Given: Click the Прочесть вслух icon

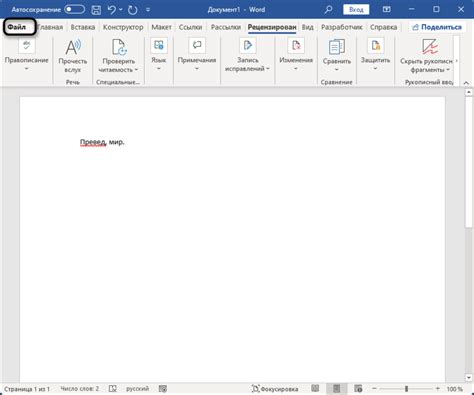Looking at the screenshot, I should 73,47.
